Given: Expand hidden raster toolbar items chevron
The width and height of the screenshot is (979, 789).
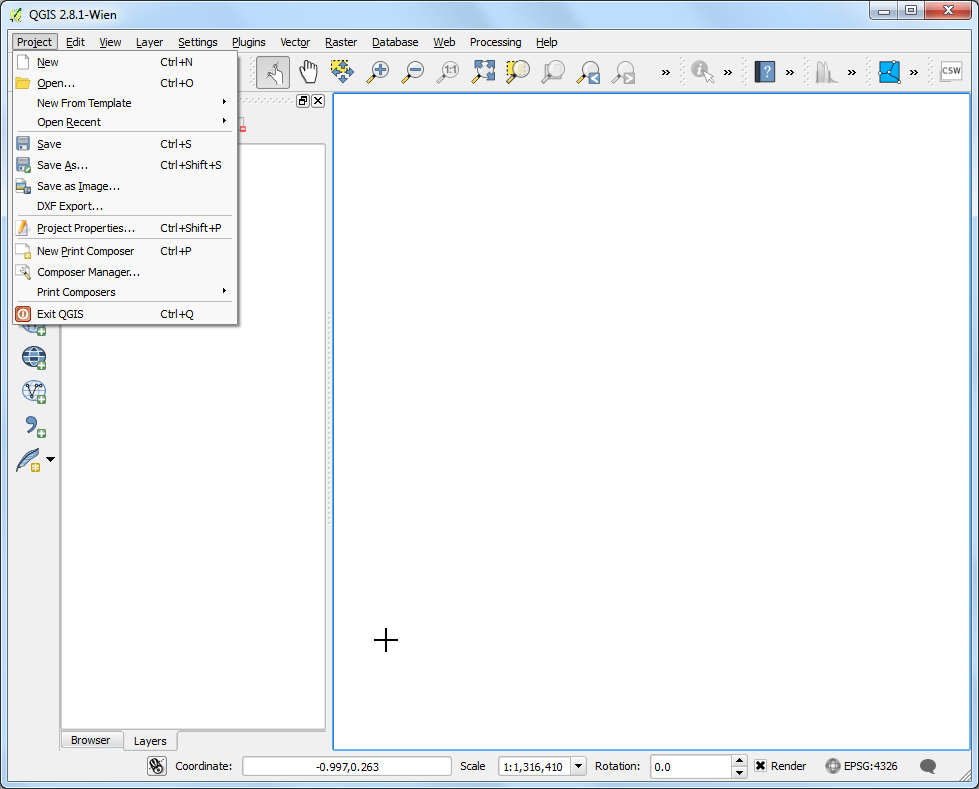Looking at the screenshot, I should 852,72.
